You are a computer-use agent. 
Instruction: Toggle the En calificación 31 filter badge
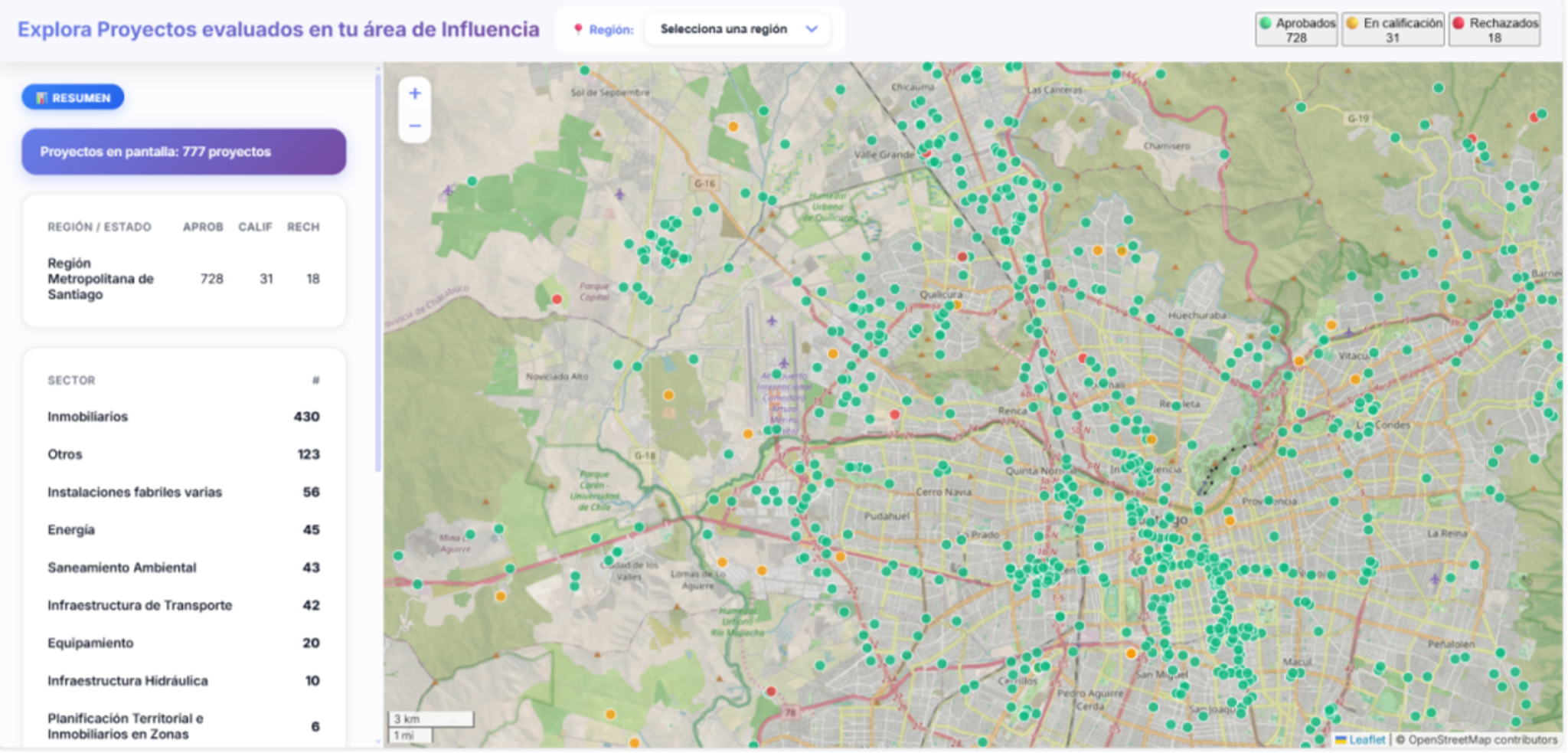pos(1393,30)
